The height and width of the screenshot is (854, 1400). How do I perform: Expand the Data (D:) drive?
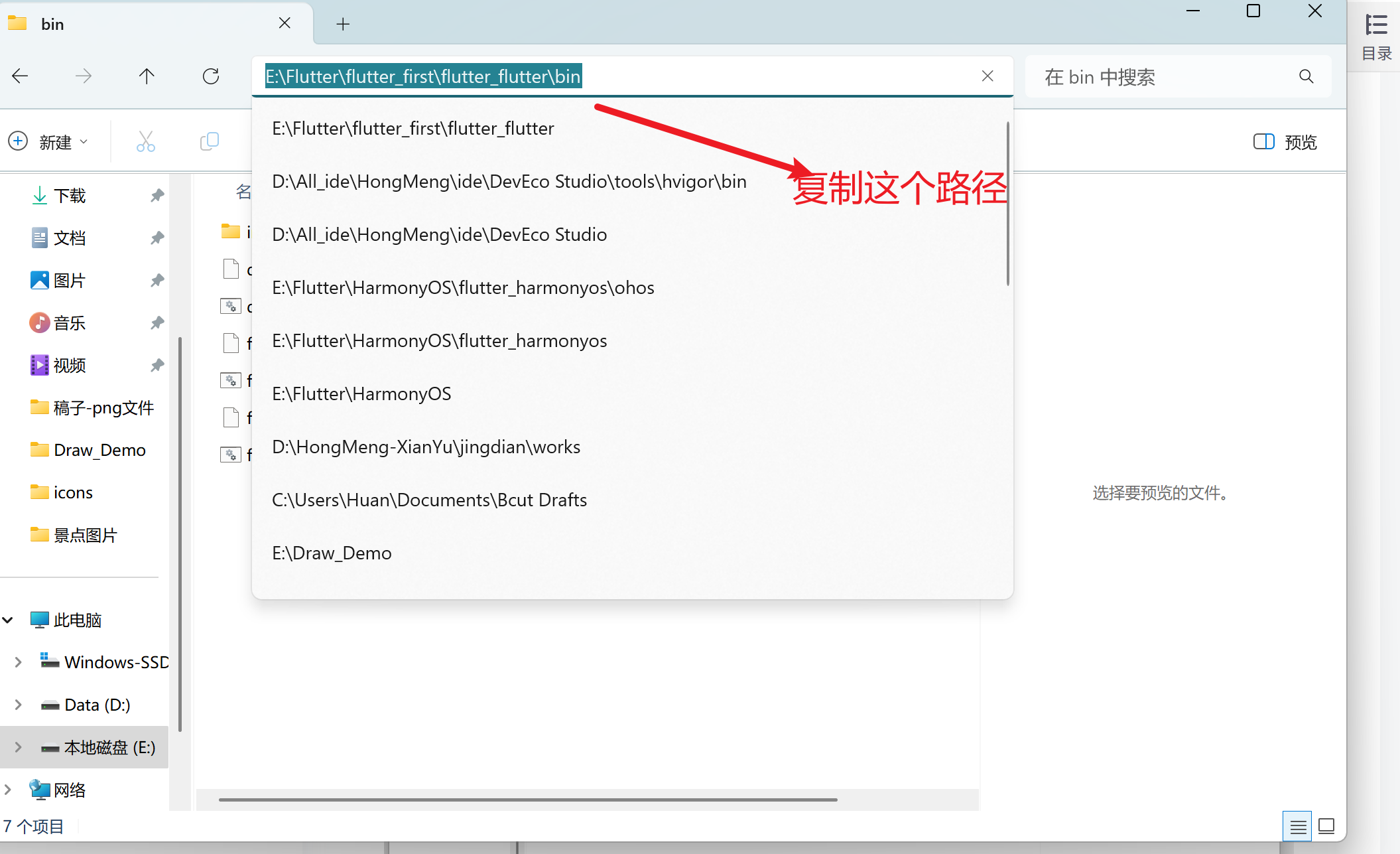pyautogui.click(x=18, y=705)
